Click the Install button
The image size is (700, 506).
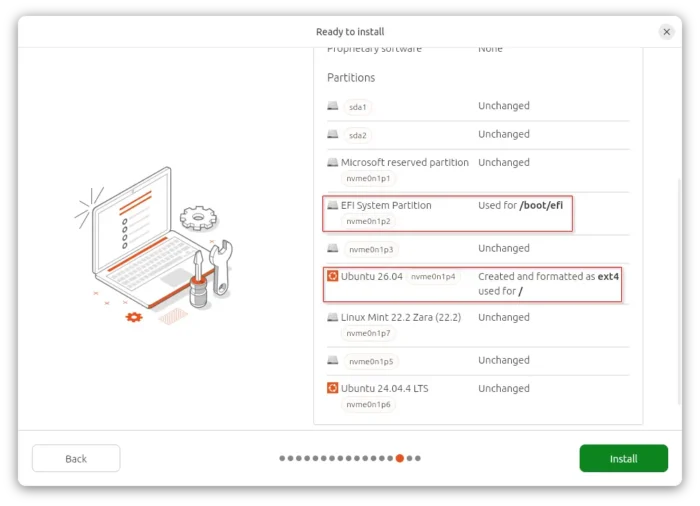pyautogui.click(x=623, y=458)
